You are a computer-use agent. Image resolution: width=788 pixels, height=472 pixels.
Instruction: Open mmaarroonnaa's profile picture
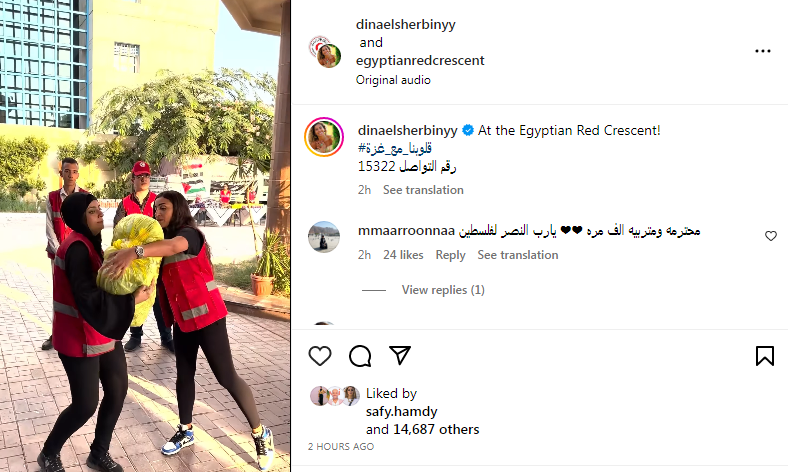pyautogui.click(x=324, y=237)
